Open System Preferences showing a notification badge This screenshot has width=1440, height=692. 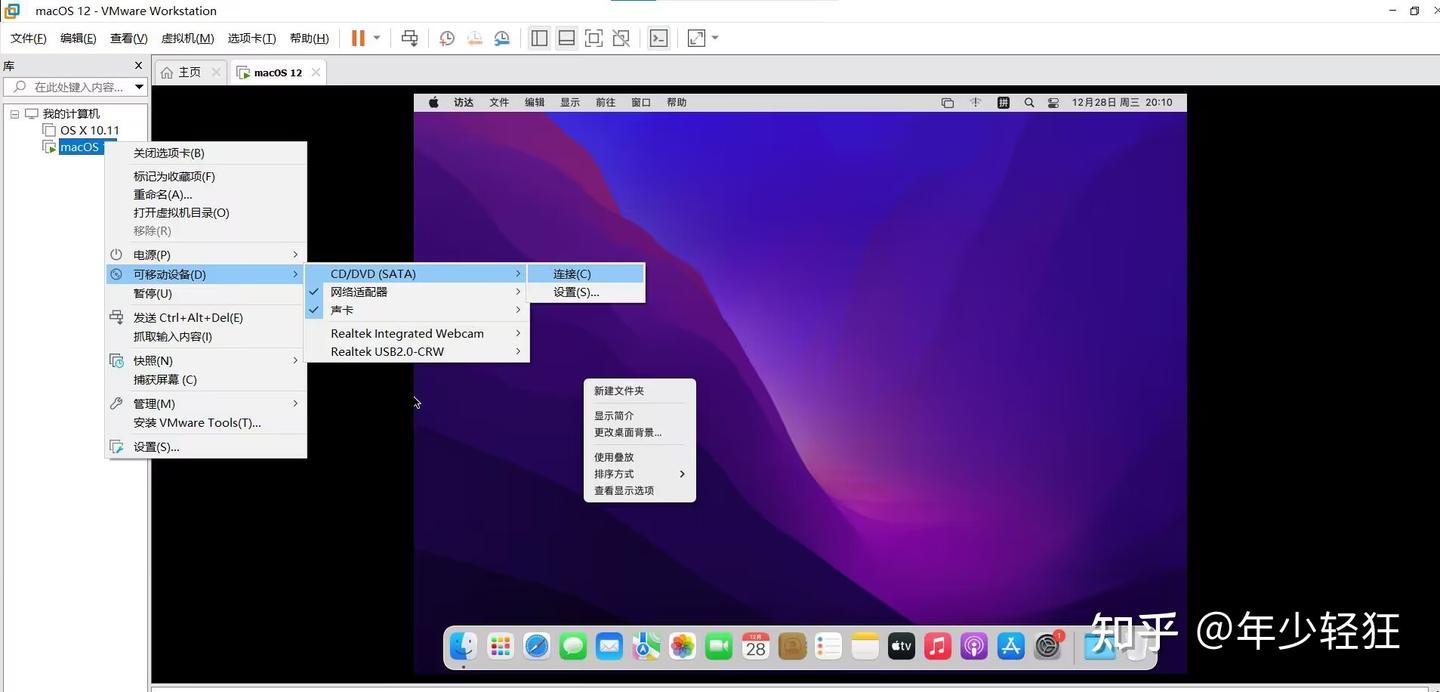[x=1047, y=646]
